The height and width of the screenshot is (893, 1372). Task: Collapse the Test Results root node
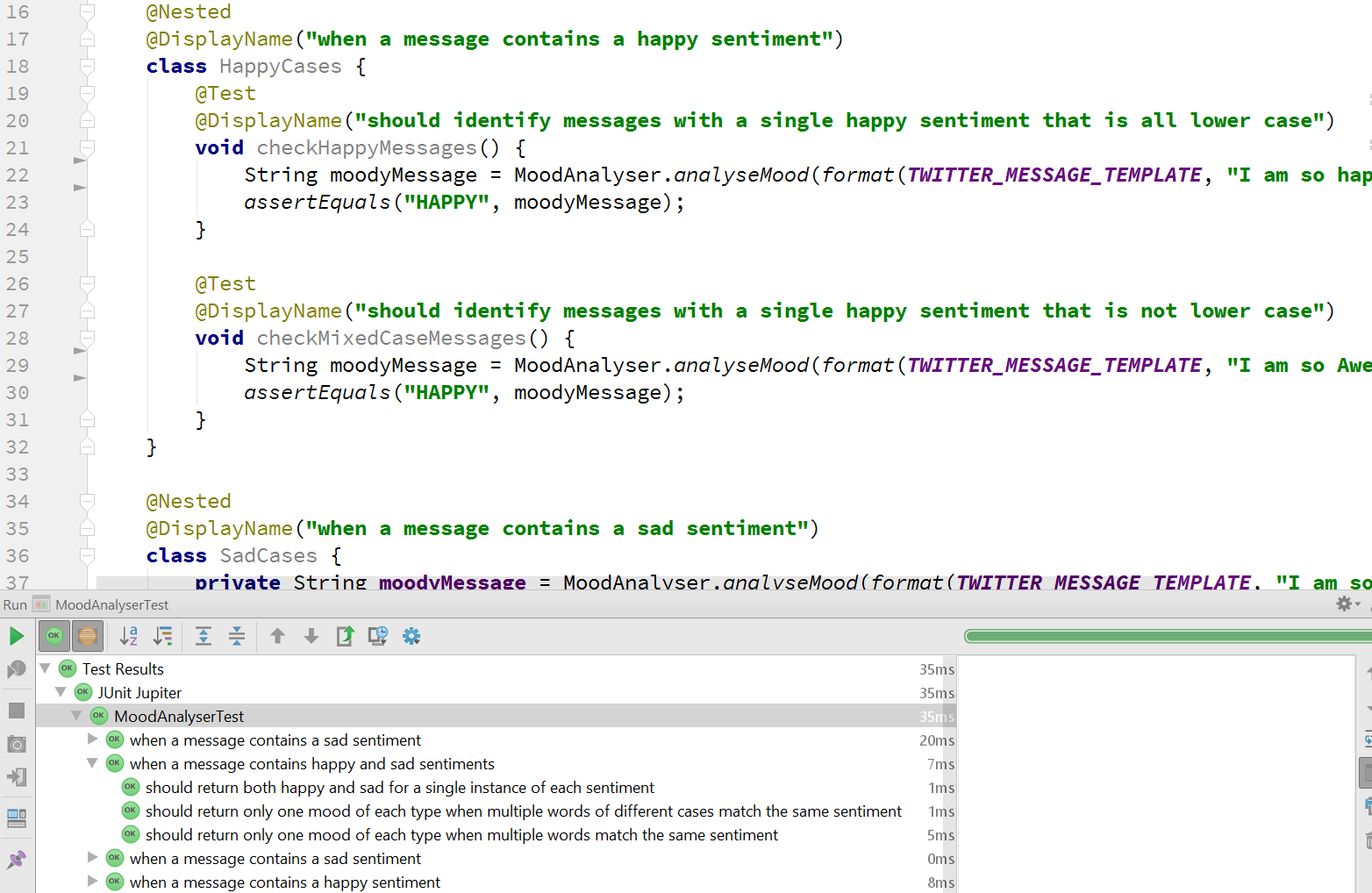[x=45, y=668]
